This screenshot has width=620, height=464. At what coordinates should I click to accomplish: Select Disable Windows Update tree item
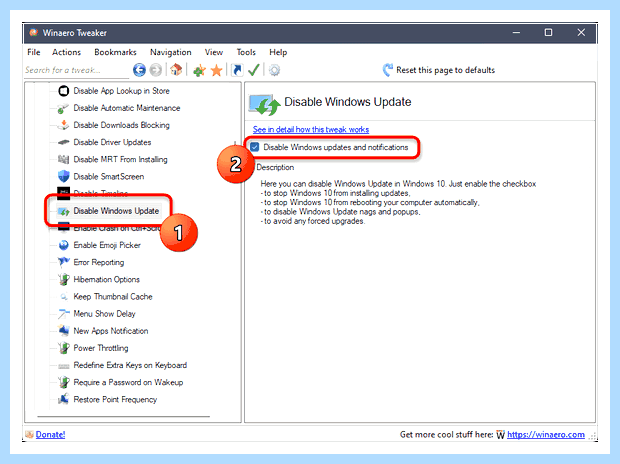pyautogui.click(x=116, y=211)
